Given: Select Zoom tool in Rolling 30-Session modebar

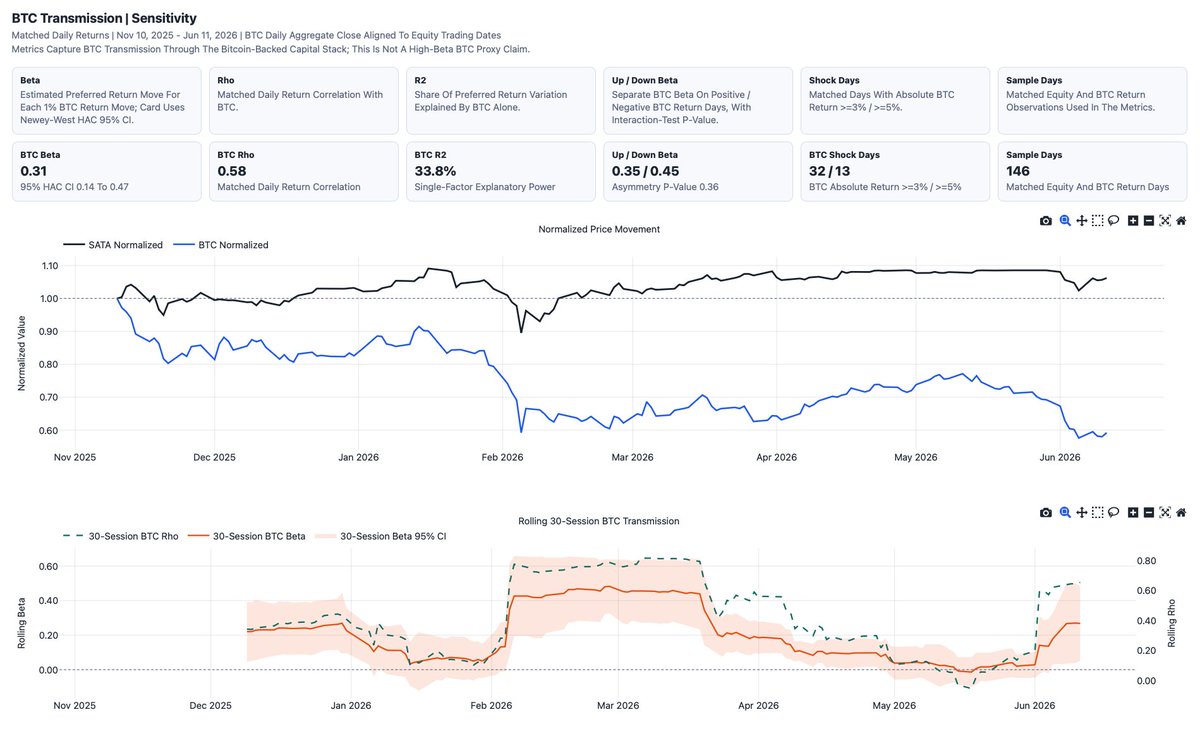Looking at the screenshot, I should [x=1065, y=512].
